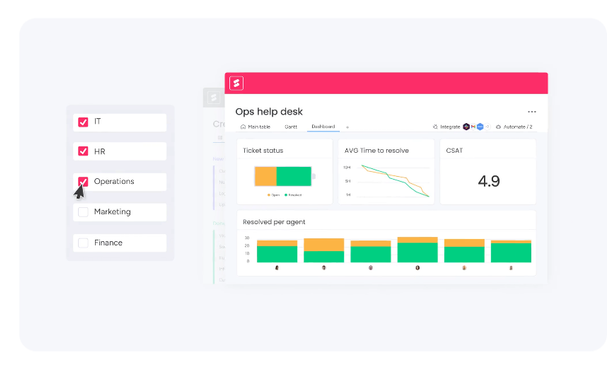
Task: Check the Finance checkbox
Action: click(83, 243)
